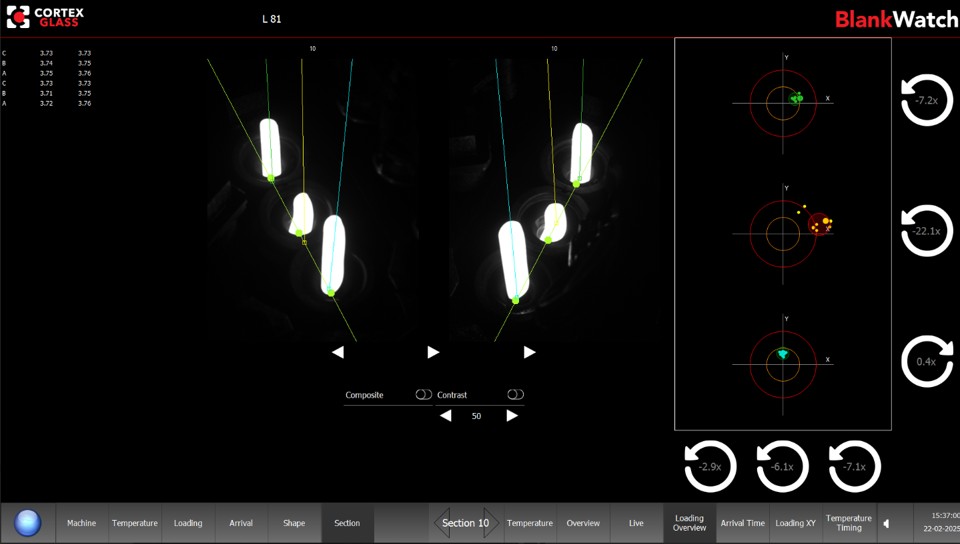Click the 0.4x clockwise rotation icon
Screen dimensions: 960x544
926,362
